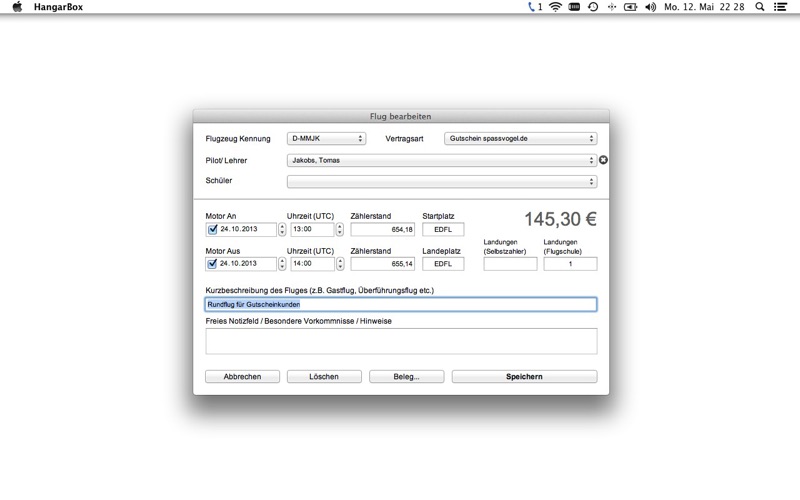Click the Landeplatz field EDFL

[x=443, y=264]
